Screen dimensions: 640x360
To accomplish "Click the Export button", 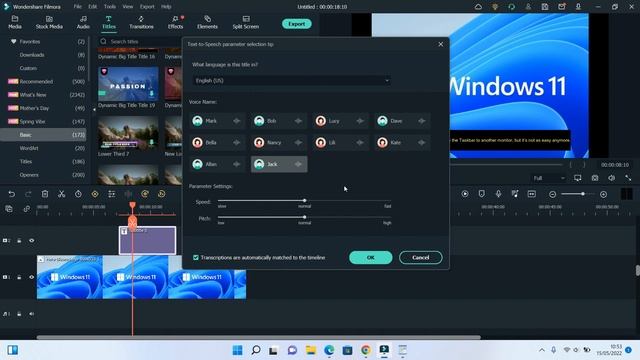I will [297, 24].
